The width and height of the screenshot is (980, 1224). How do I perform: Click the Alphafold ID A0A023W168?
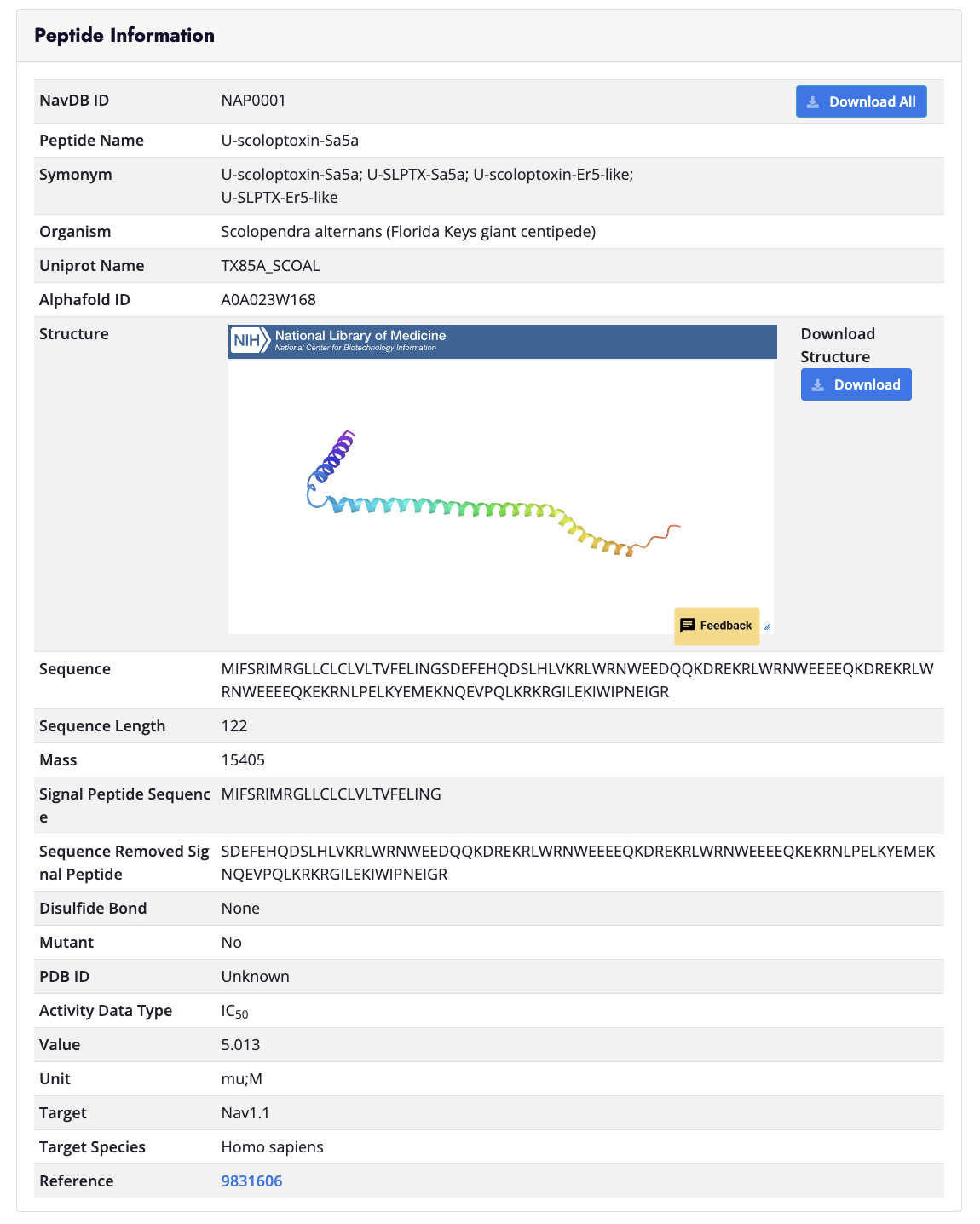(x=268, y=300)
